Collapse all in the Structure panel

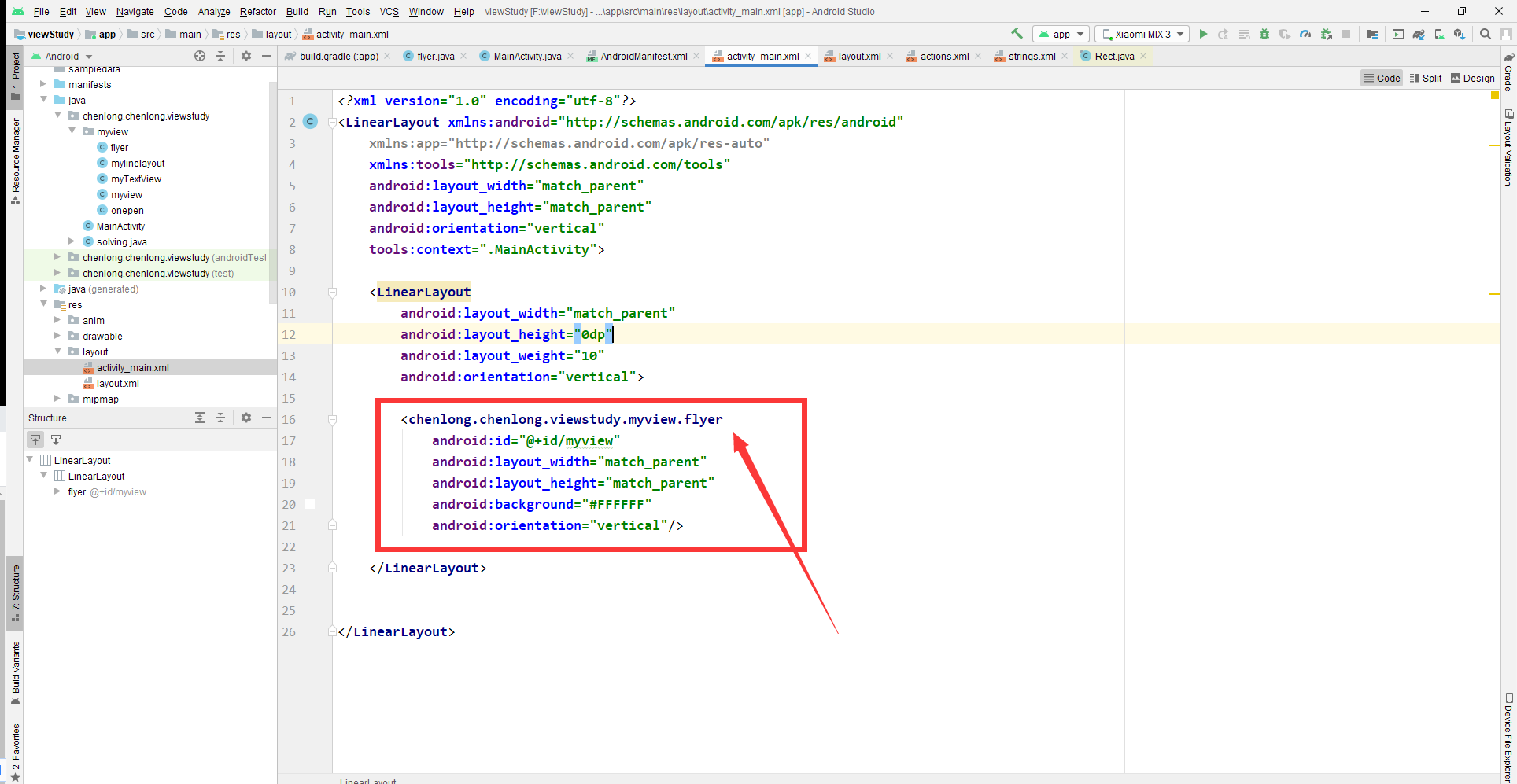[220, 418]
